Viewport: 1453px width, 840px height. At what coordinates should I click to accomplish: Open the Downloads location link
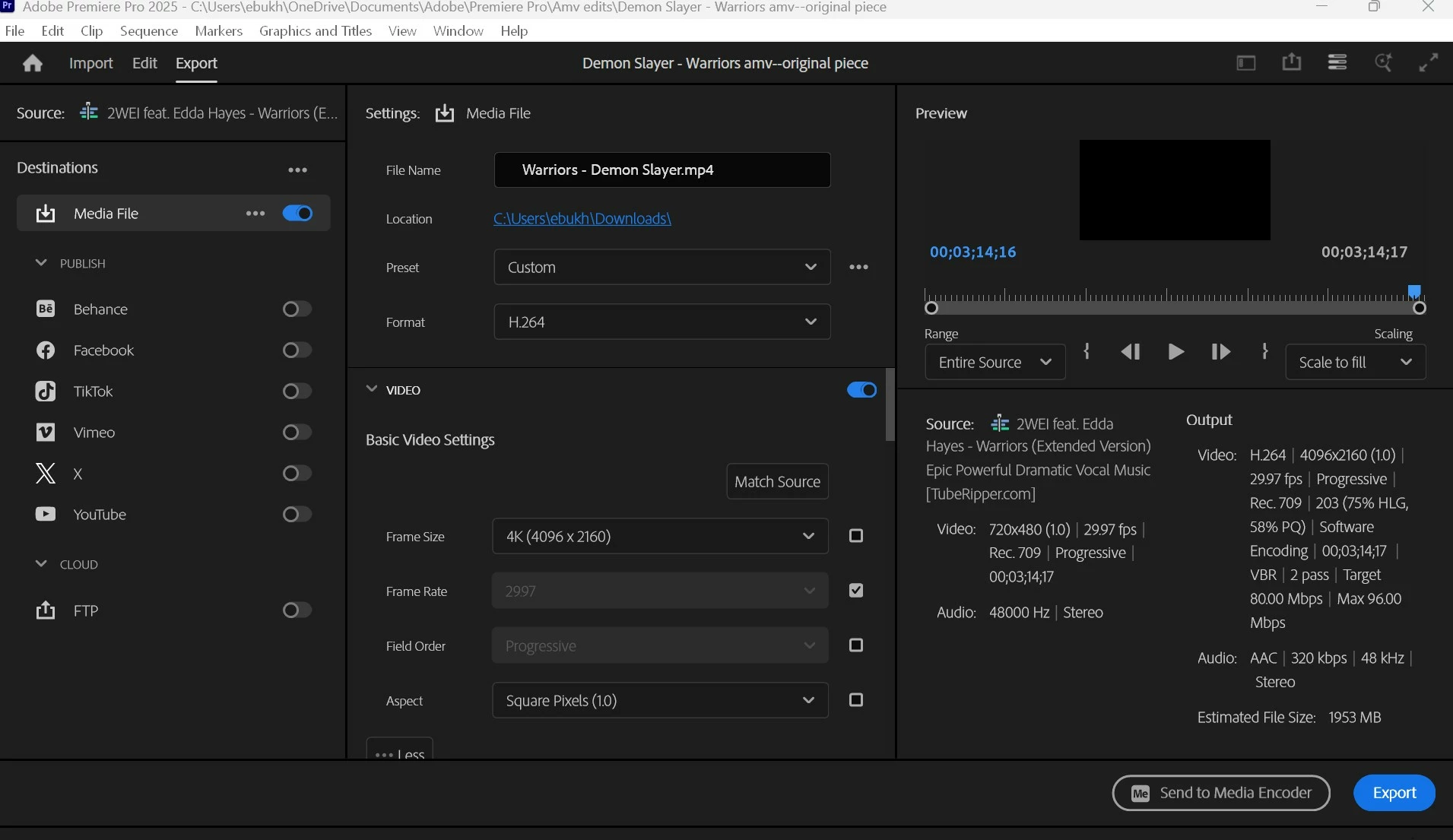(582, 219)
